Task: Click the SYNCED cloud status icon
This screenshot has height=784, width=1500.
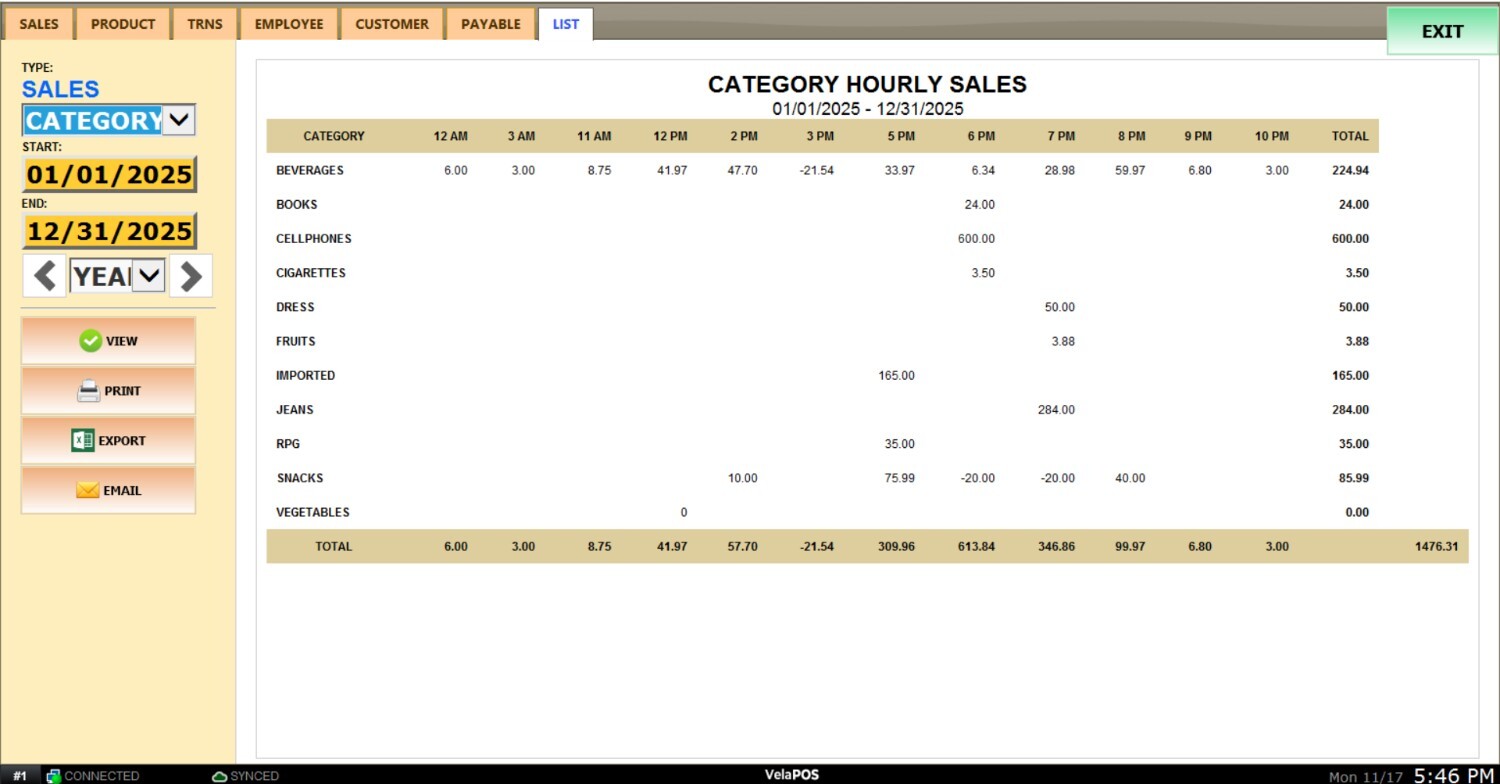Action: pos(219,776)
